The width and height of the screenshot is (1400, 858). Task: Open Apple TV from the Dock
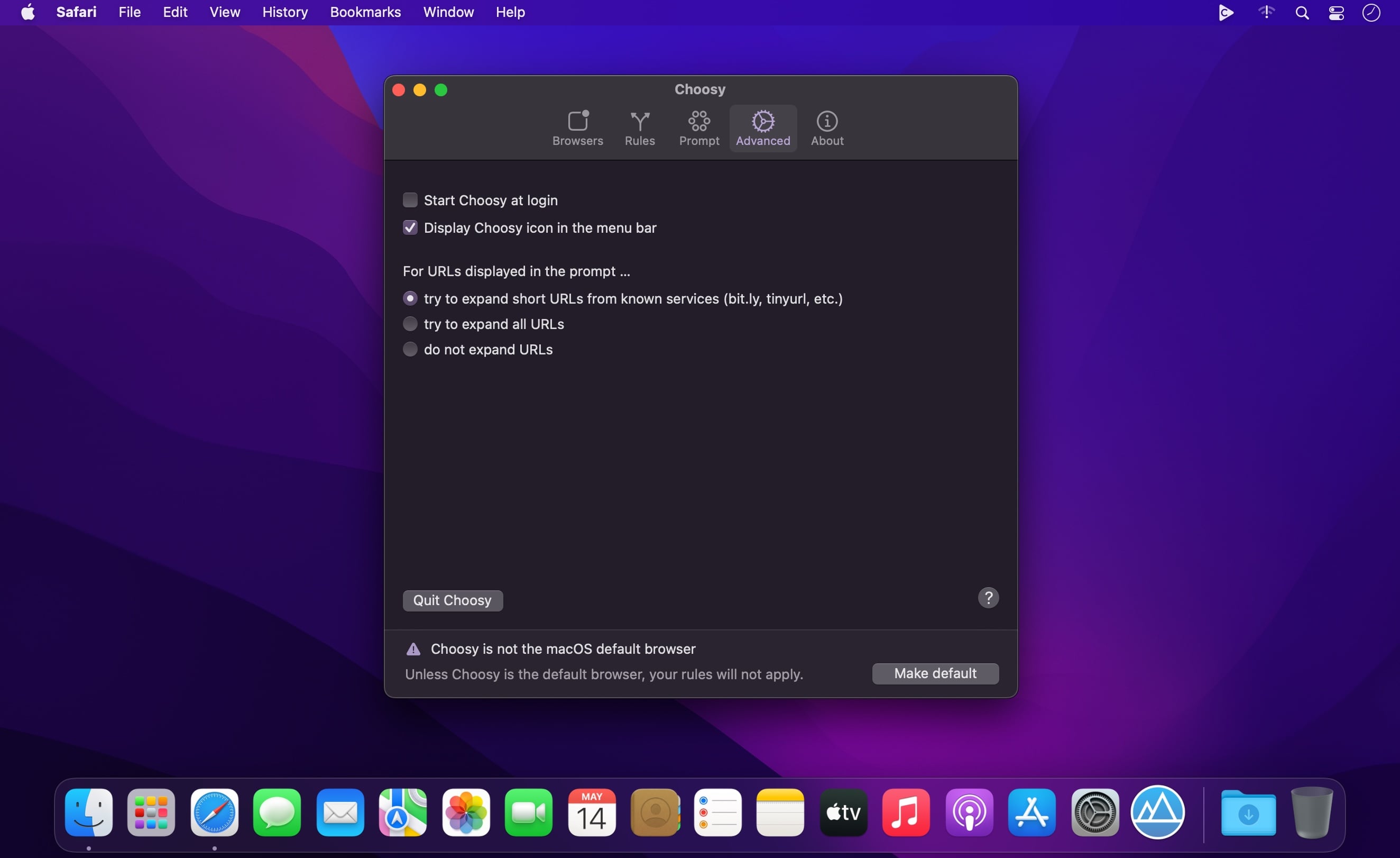coord(843,812)
